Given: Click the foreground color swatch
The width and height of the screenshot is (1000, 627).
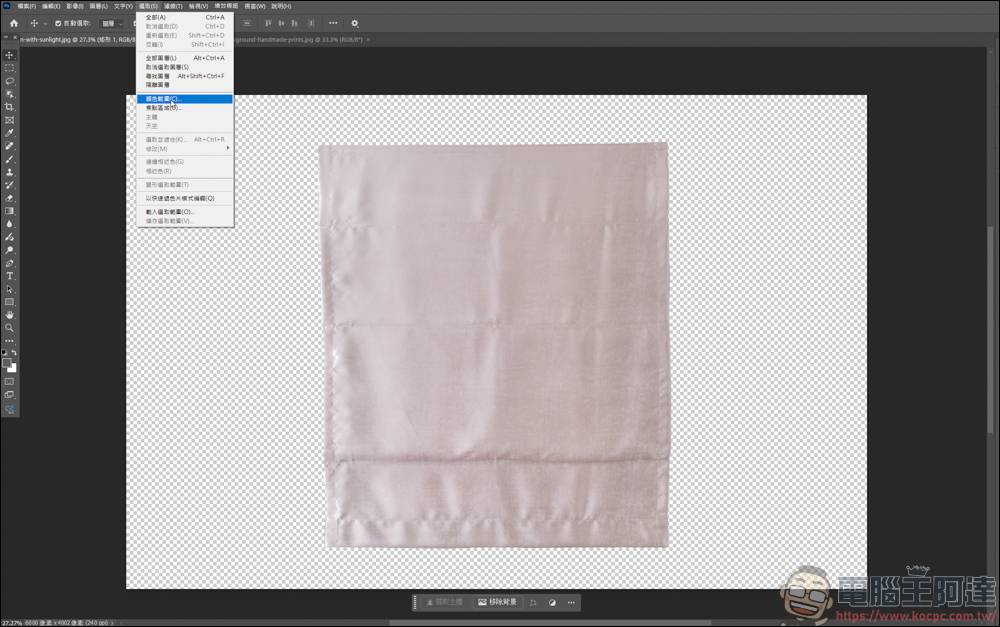Looking at the screenshot, I should tap(6, 362).
